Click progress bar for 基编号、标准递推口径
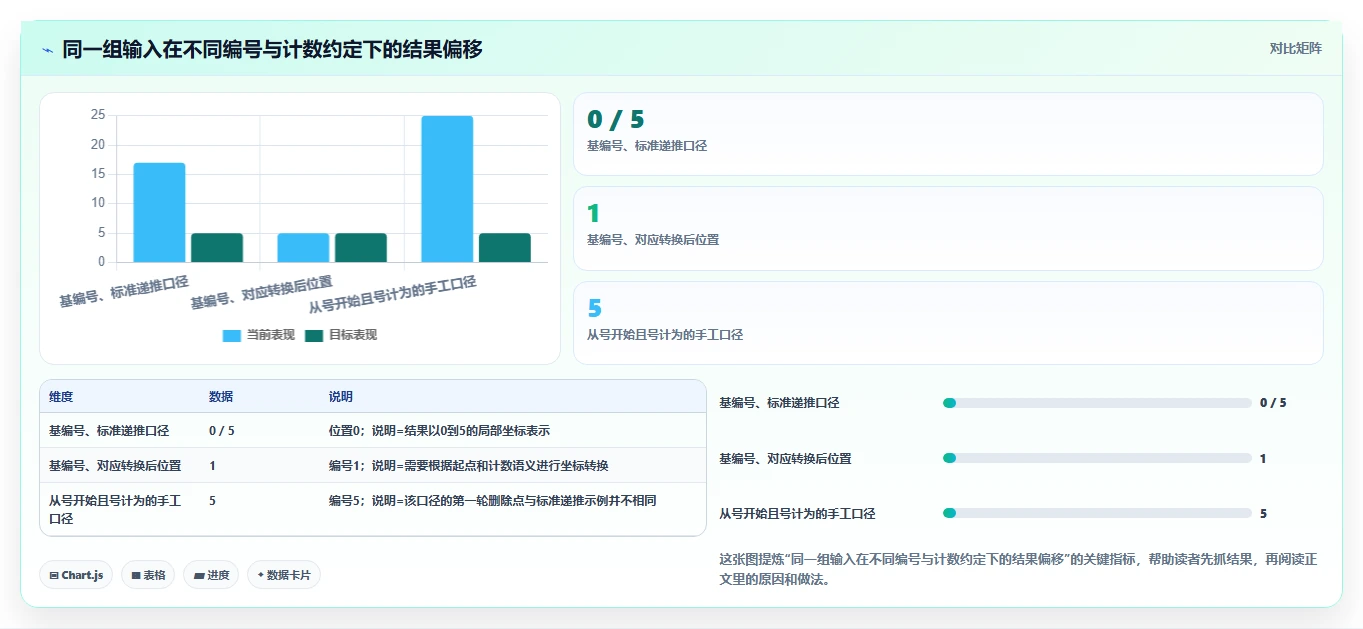The image size is (1363, 629). pos(1097,403)
